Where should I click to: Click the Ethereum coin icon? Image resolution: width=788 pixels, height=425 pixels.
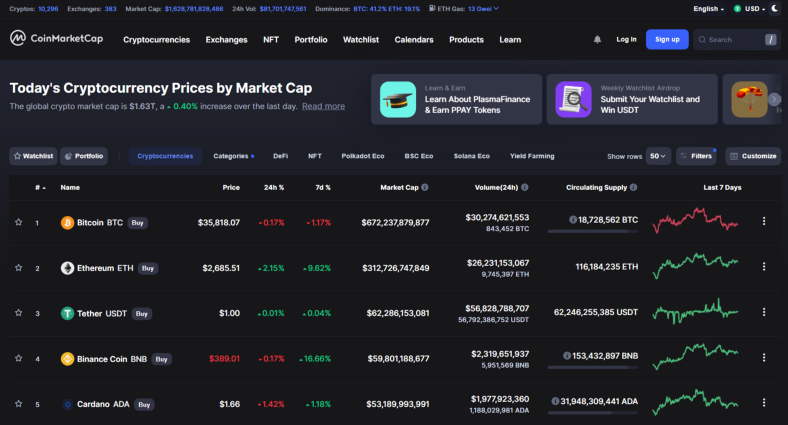click(x=67, y=268)
